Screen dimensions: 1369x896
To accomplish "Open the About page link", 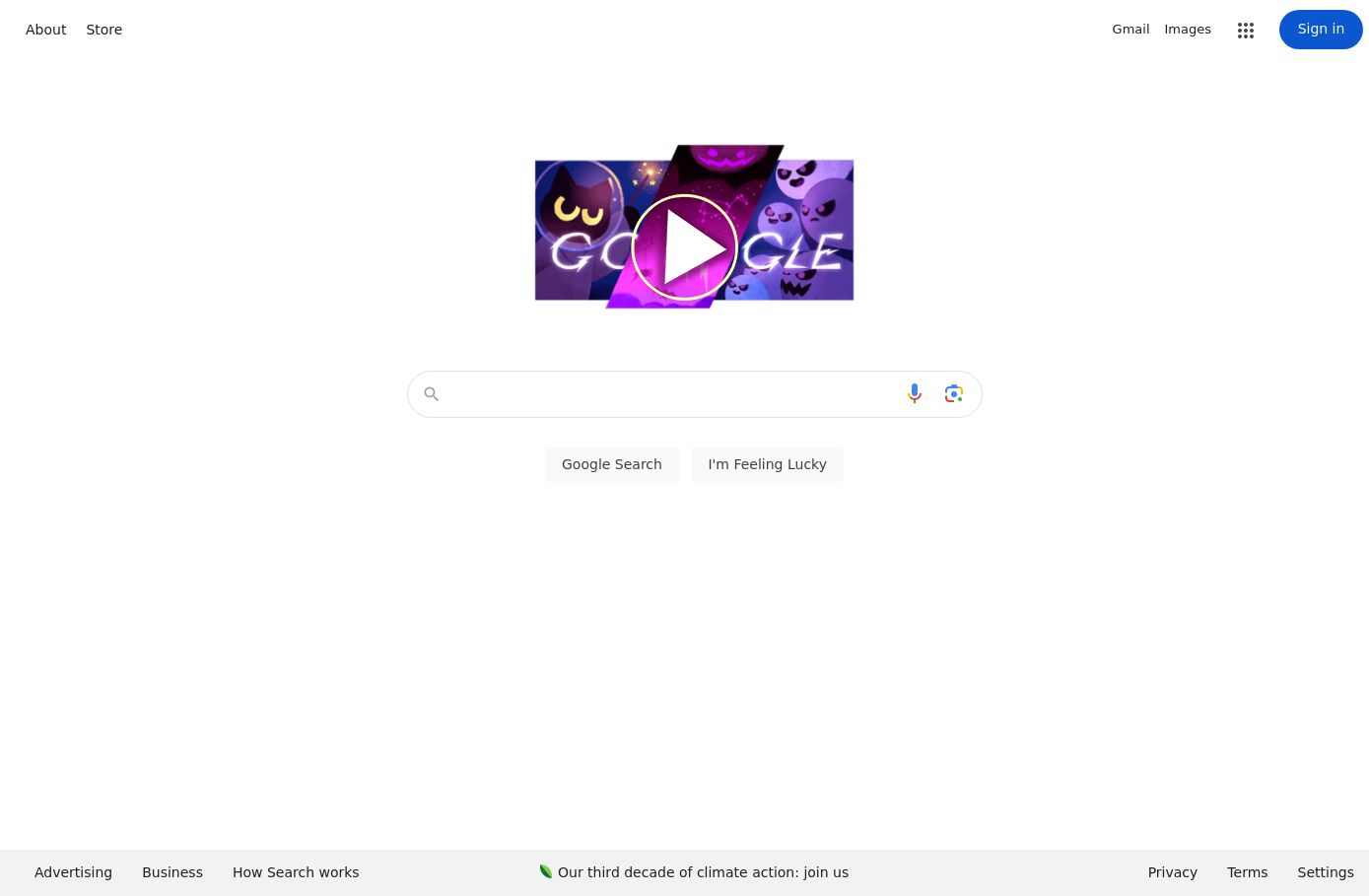I will point(46,30).
